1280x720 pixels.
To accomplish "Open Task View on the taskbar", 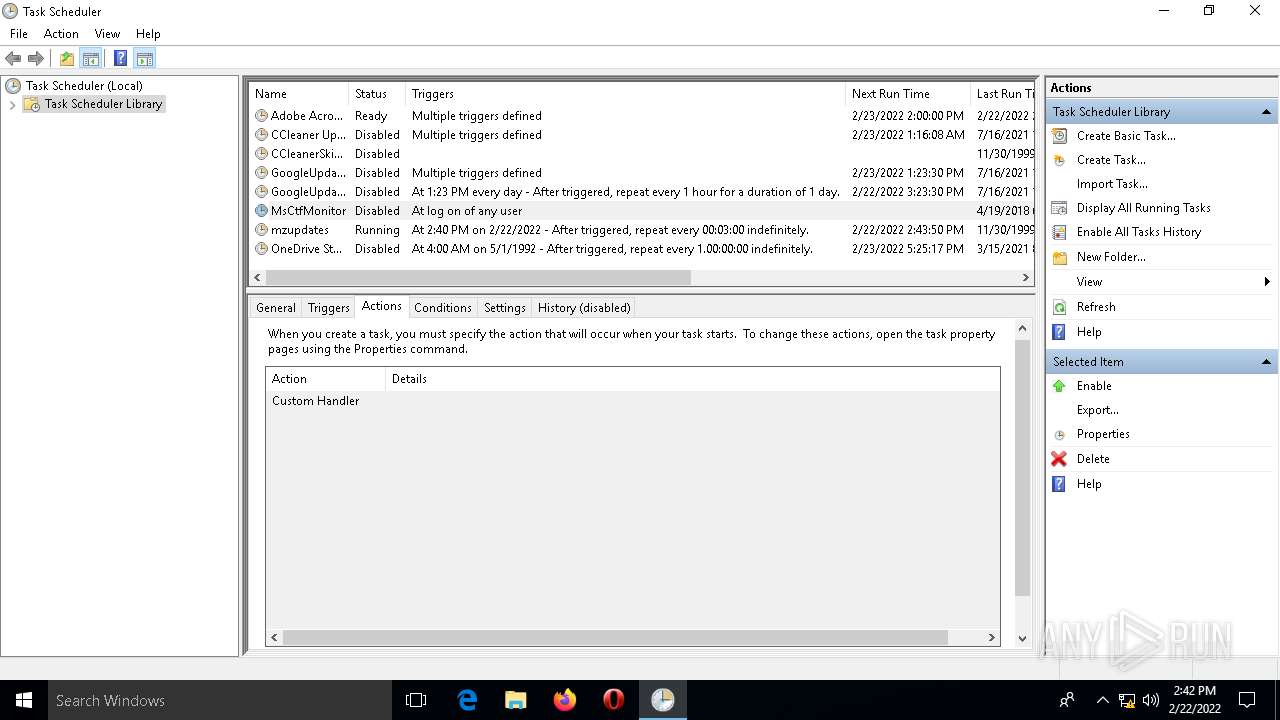I will (x=416, y=700).
